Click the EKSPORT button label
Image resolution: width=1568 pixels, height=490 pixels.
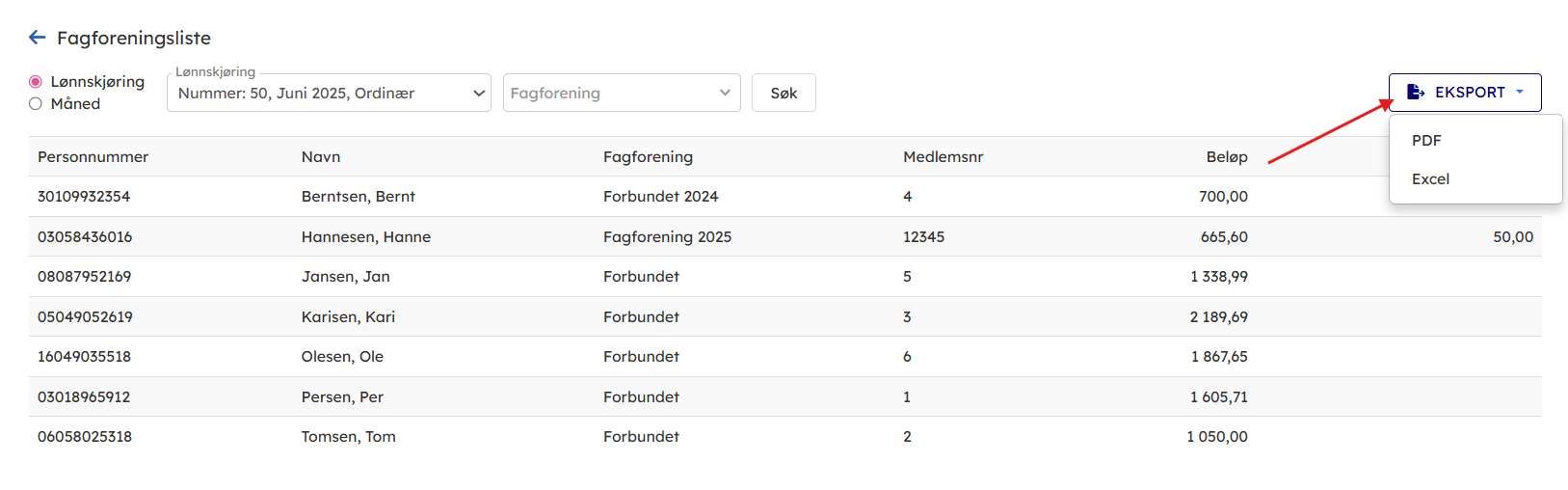coord(1470,93)
